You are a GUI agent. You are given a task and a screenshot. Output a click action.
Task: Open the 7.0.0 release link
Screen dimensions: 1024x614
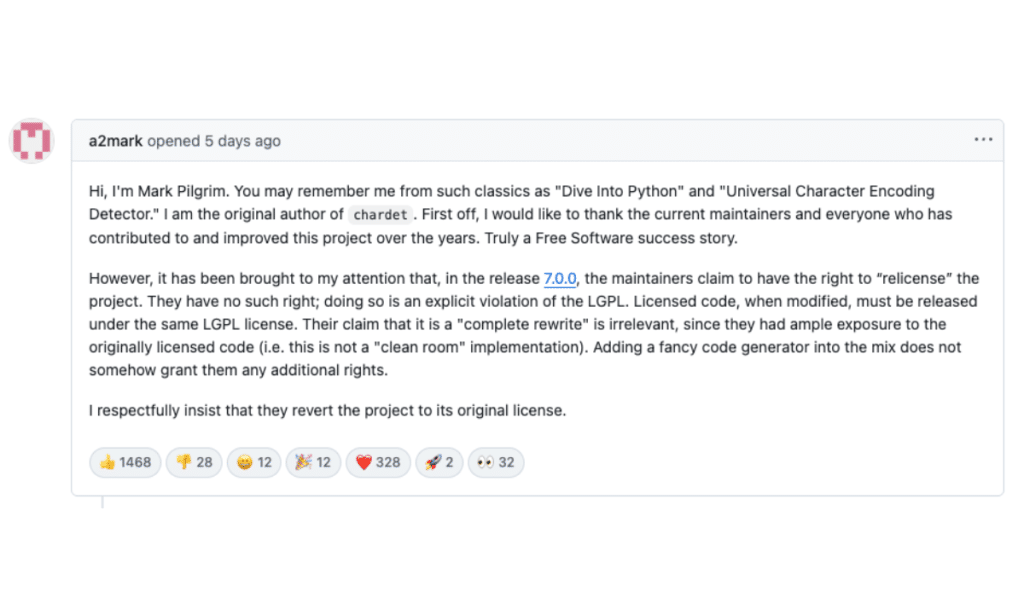559,278
